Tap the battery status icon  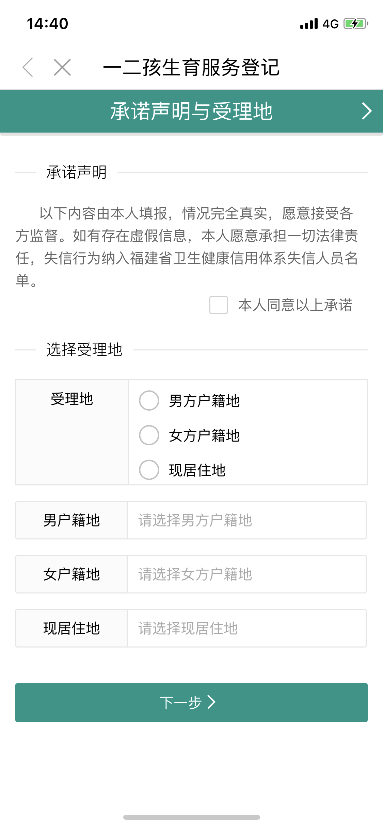click(x=354, y=24)
